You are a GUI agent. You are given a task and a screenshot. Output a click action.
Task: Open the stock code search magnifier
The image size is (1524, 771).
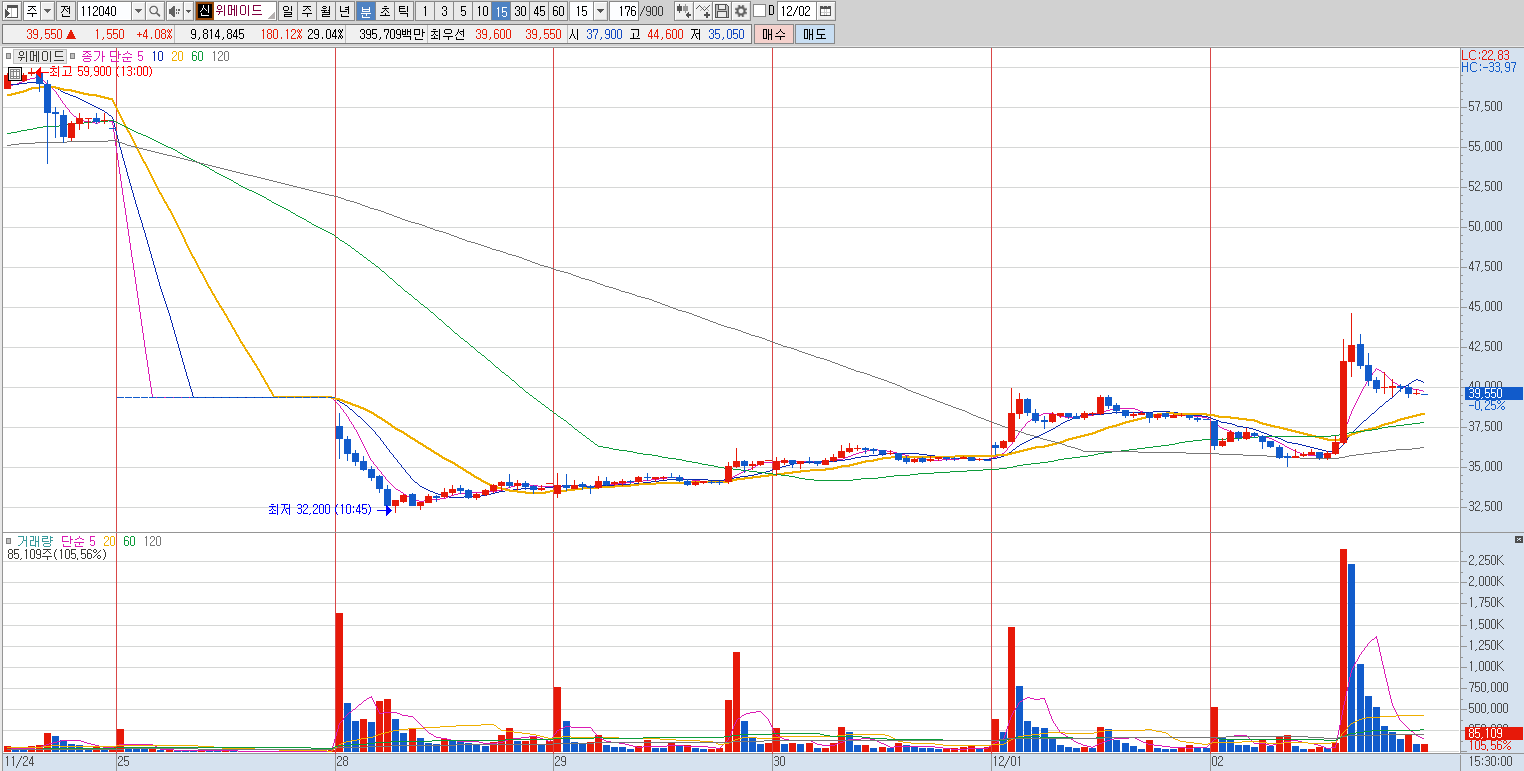pyautogui.click(x=155, y=11)
